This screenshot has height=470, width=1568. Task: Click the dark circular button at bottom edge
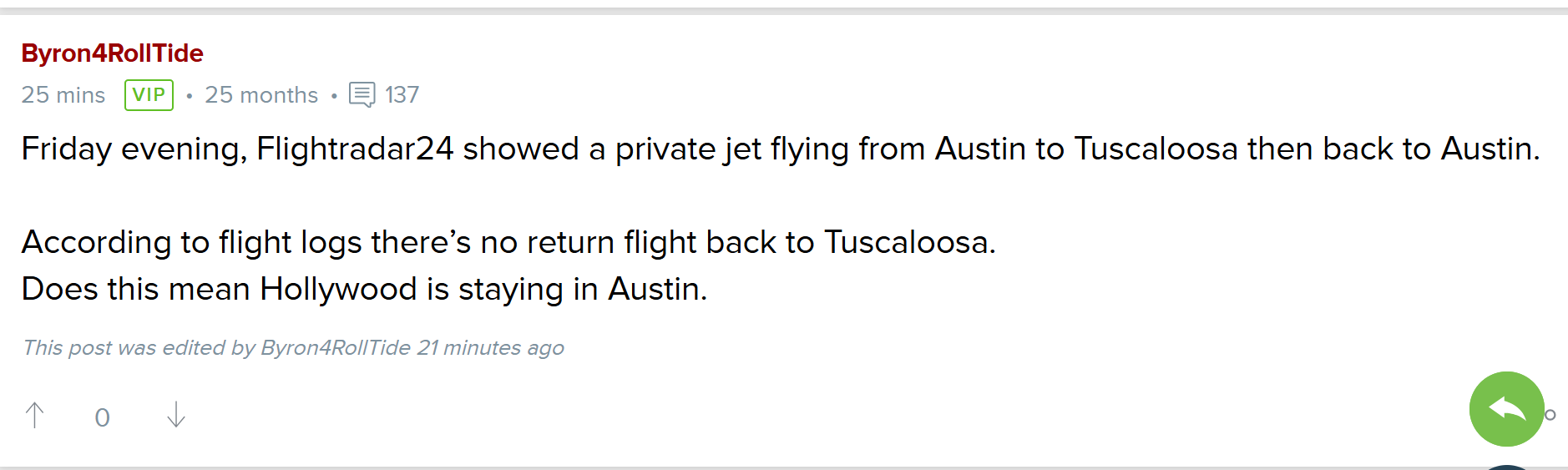(1506, 467)
